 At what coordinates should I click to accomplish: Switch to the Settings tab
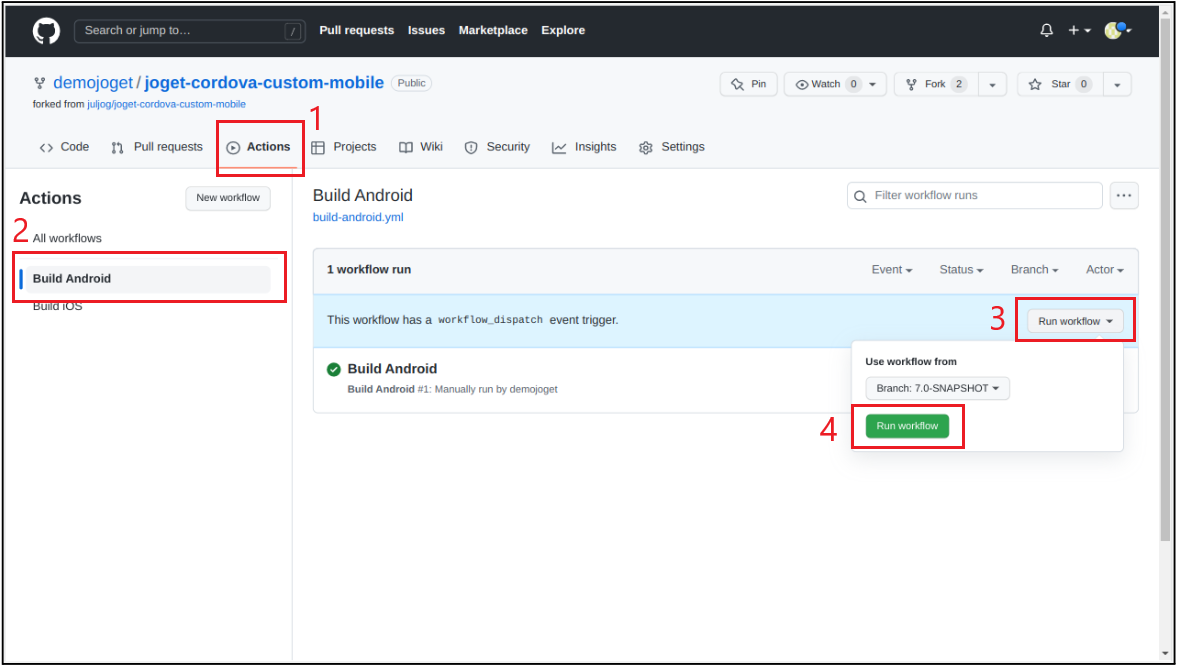click(672, 147)
